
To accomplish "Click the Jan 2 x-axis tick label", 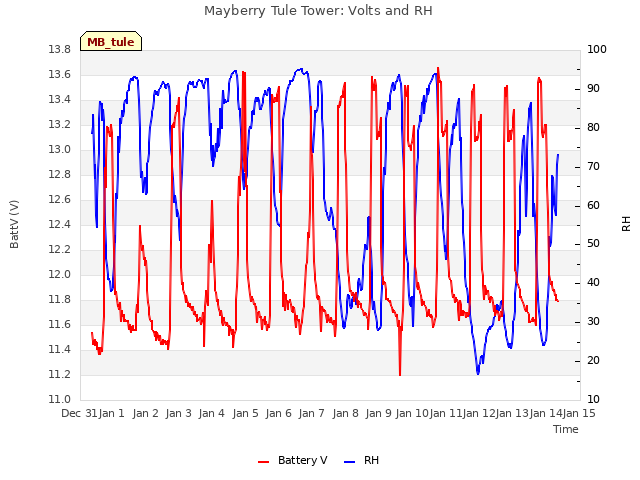I will 145,413.
